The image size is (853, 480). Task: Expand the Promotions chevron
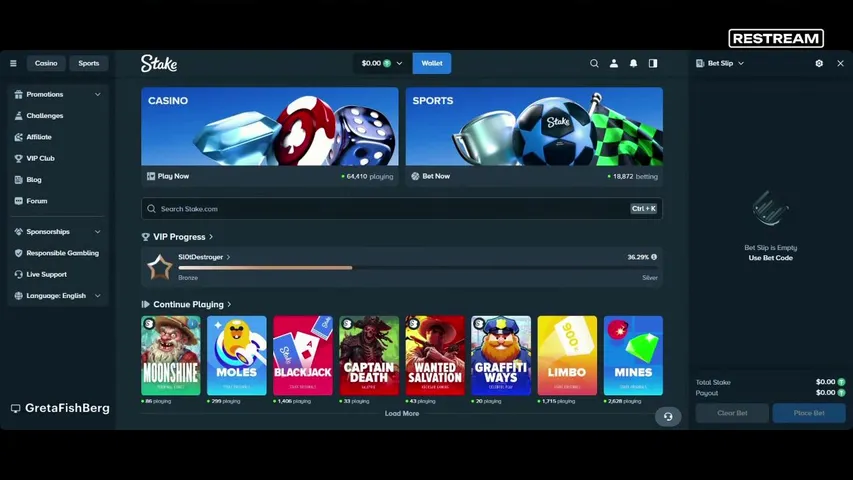[x=97, y=94]
